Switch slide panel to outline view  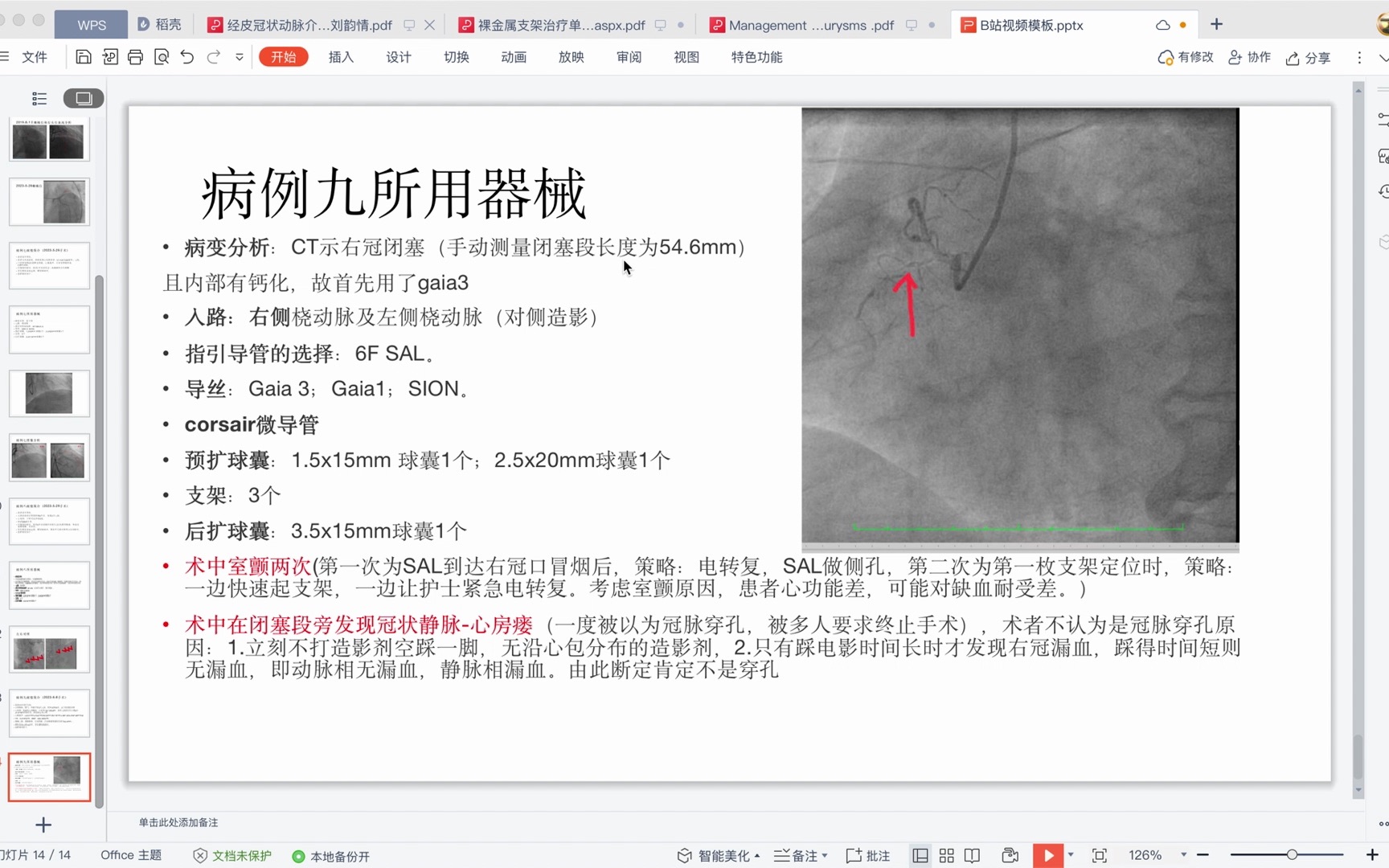pos(39,98)
